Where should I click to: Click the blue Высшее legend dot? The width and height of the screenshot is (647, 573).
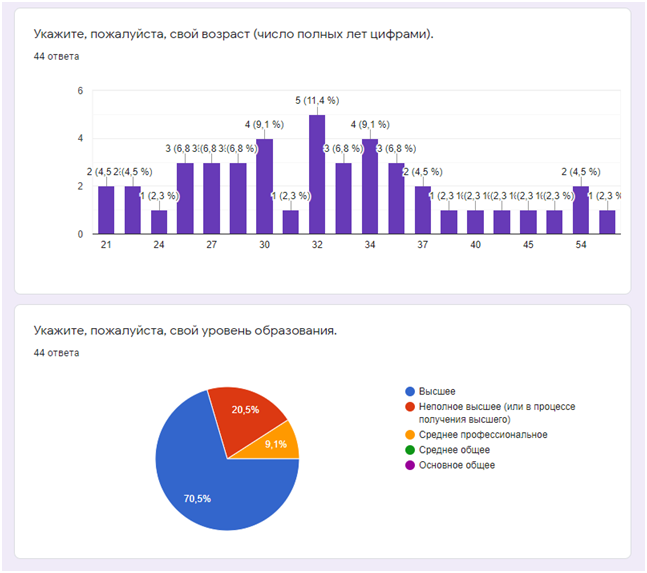coord(410,391)
